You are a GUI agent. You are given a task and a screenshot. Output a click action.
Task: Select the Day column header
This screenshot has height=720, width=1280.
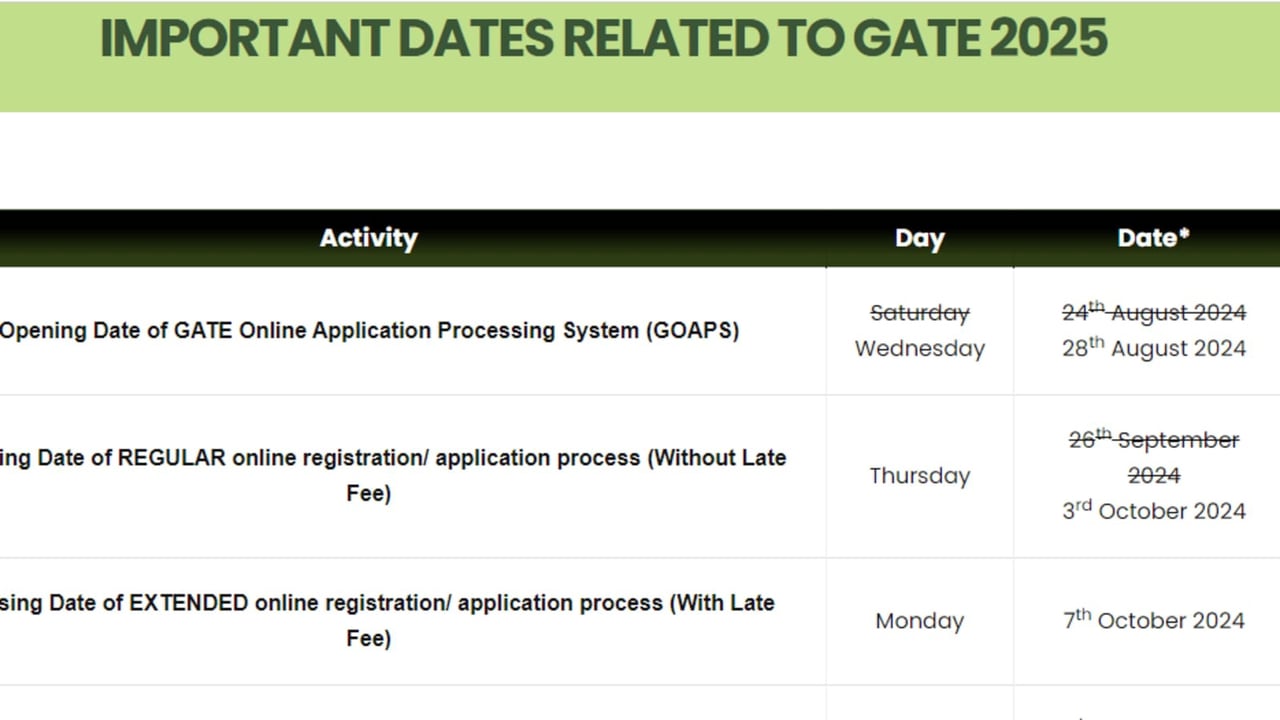(x=919, y=238)
